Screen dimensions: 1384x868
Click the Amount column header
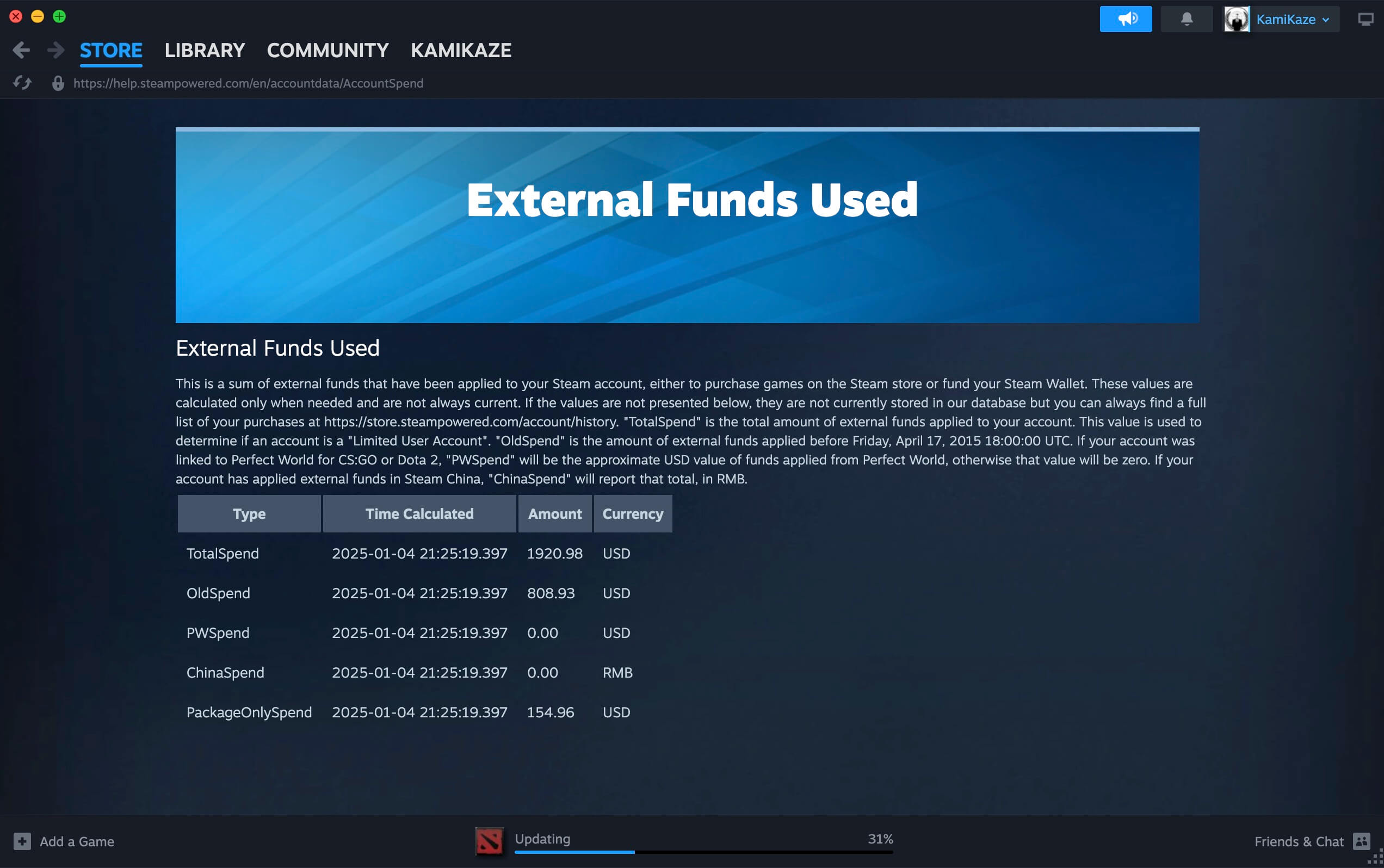pyautogui.click(x=555, y=514)
